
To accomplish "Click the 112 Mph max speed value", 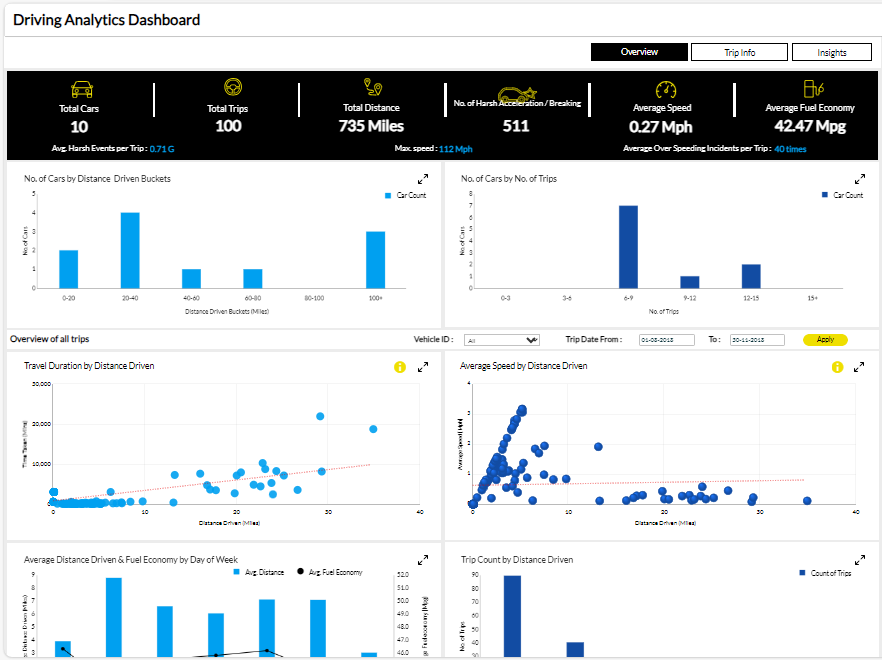I will pos(456,149).
